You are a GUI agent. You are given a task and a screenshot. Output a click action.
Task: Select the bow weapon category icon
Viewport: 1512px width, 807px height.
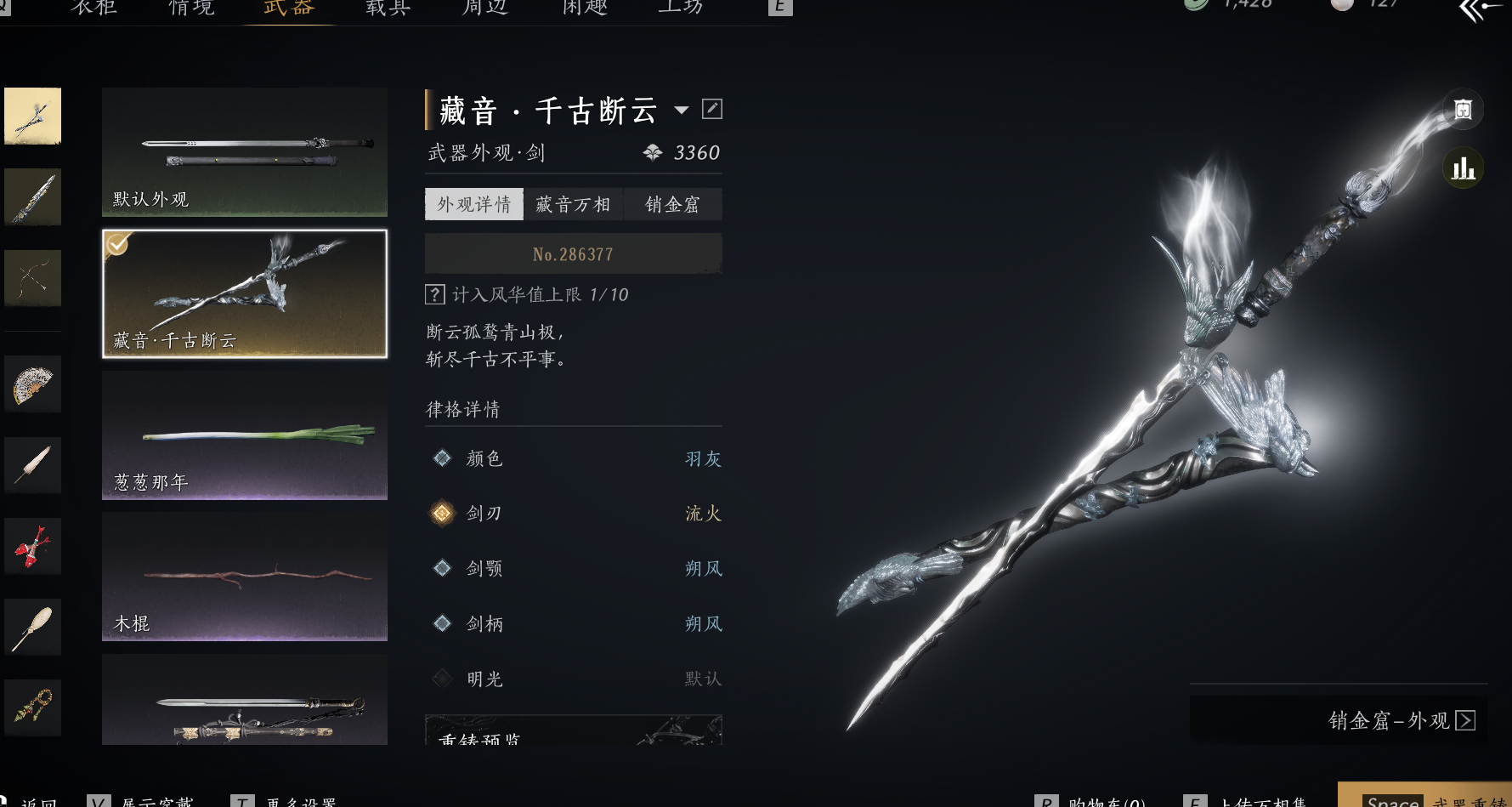[32, 278]
